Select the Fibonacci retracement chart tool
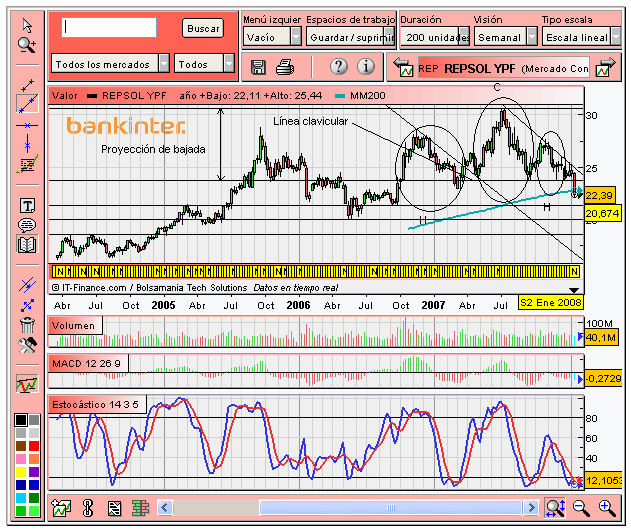Viewport: 631px width, 531px height. click(x=27, y=164)
